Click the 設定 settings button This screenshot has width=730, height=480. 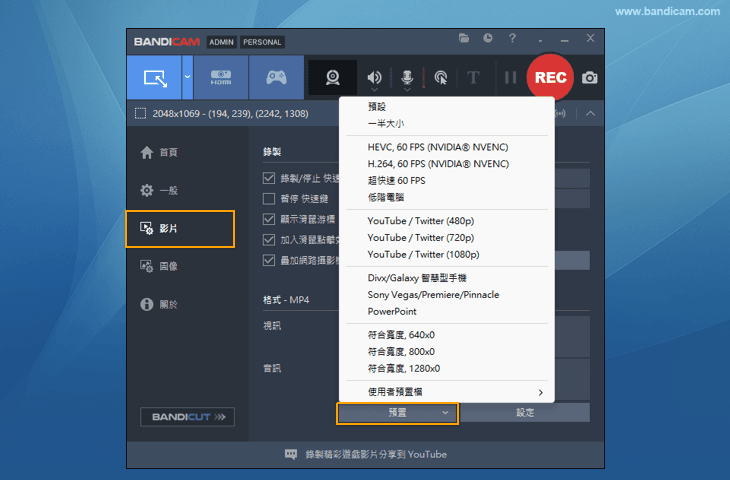point(525,413)
